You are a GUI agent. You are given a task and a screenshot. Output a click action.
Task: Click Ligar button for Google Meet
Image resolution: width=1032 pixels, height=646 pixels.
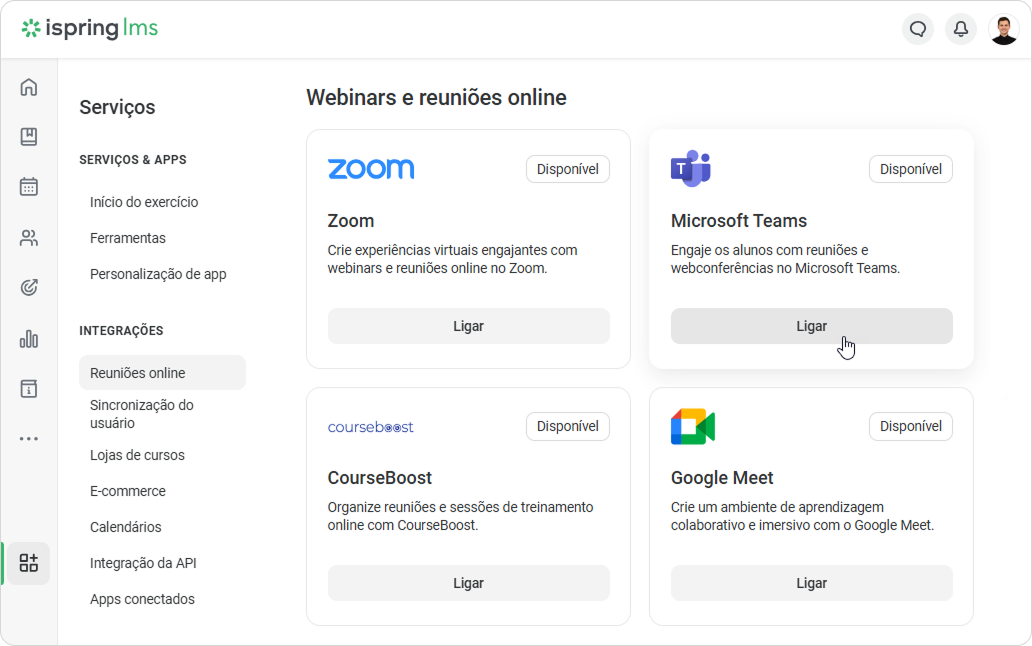(812, 583)
